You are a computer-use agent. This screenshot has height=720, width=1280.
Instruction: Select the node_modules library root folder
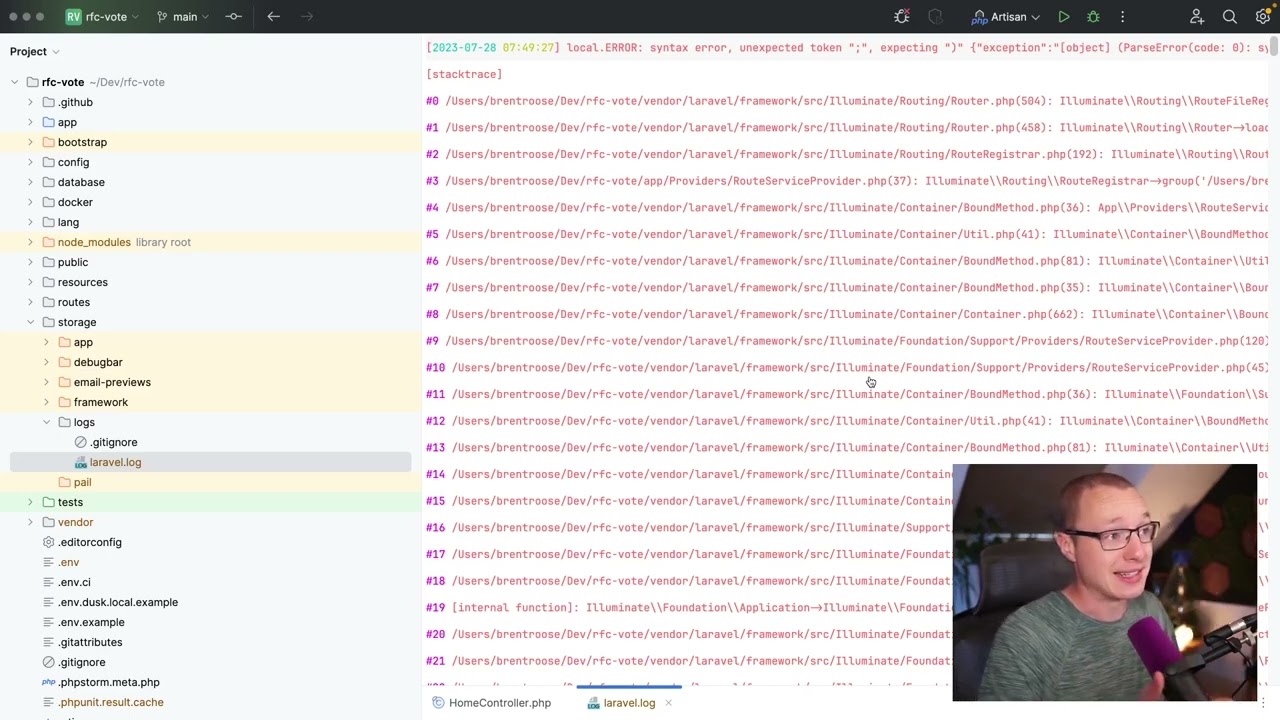coord(94,242)
